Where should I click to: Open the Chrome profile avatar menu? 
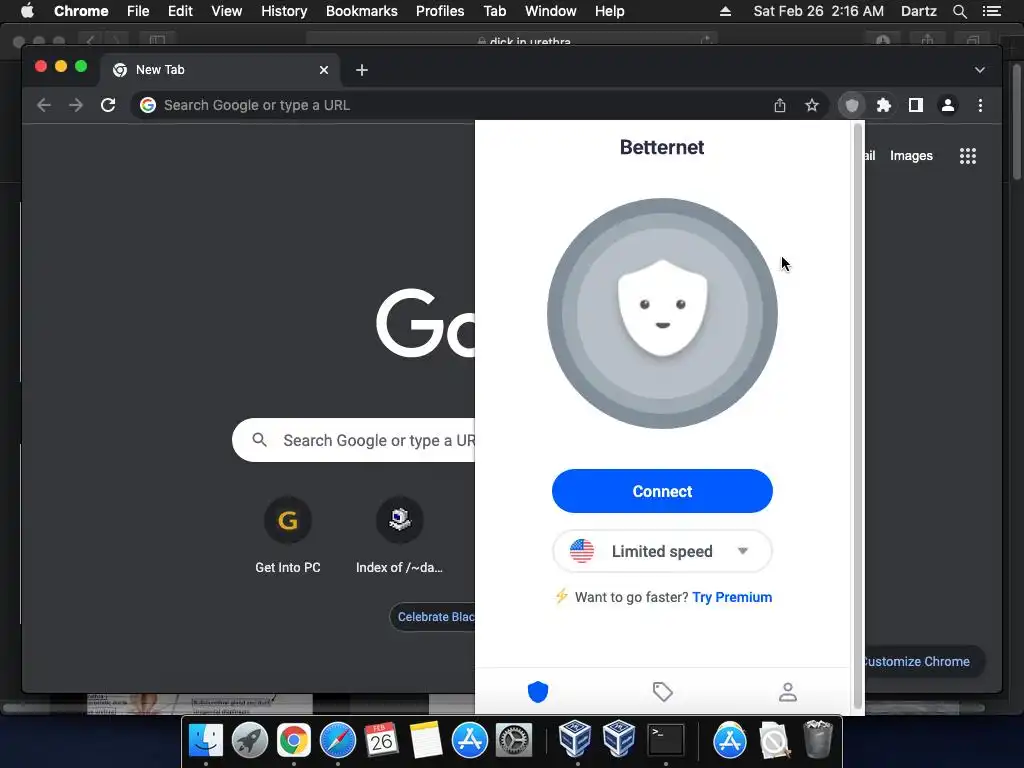[x=948, y=105]
